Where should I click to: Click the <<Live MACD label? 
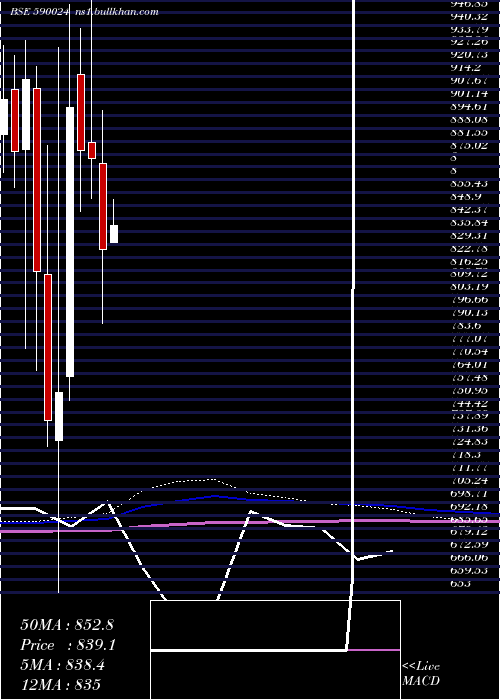(x=421, y=674)
